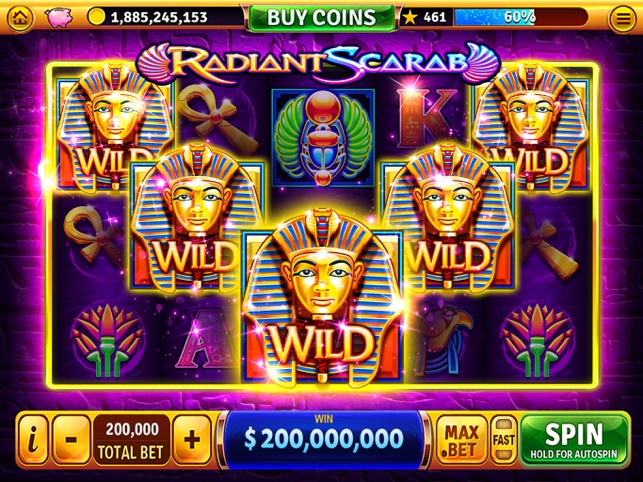Set wager with MAX BET button
Viewport: 643px width, 482px height.
coord(462,440)
